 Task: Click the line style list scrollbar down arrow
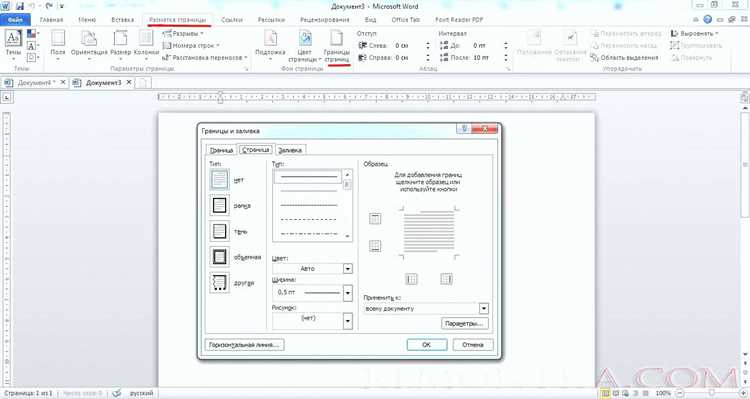click(347, 236)
